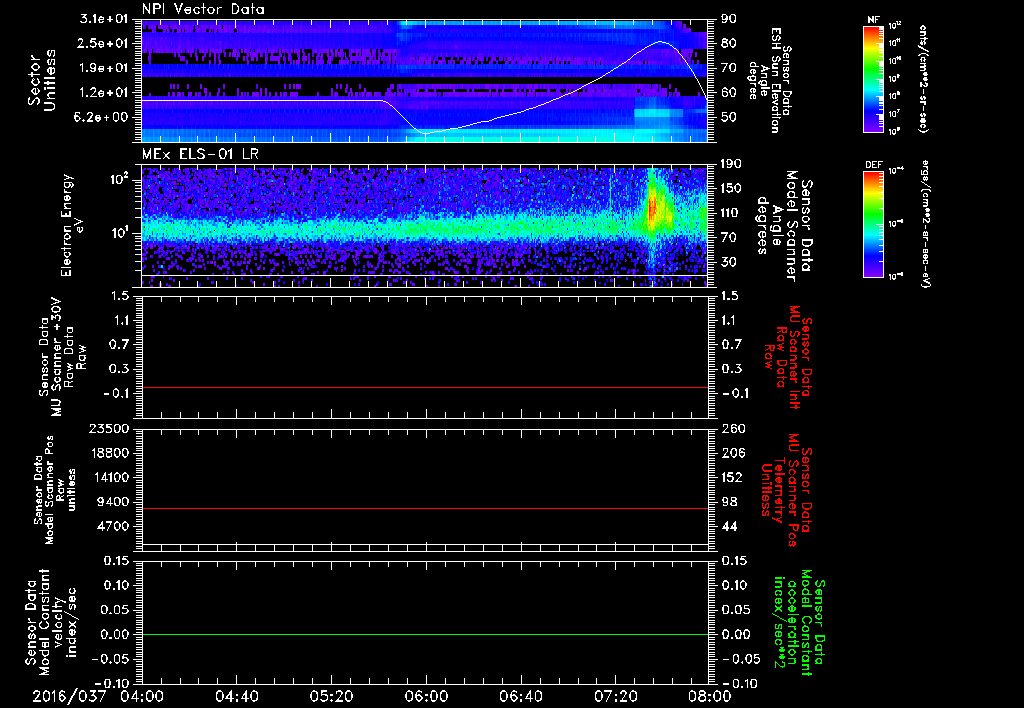Click the "04:00" time axis label
Image resolution: width=1024 pixels, height=708 pixels.
point(142,696)
